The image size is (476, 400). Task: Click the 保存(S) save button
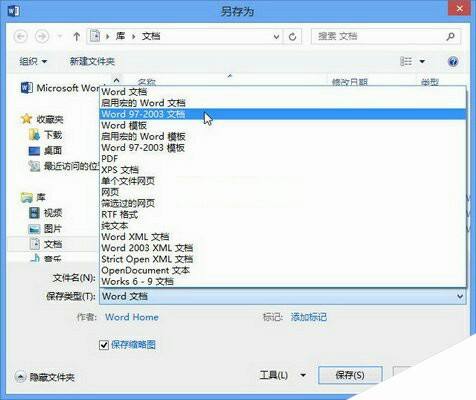tap(350, 375)
